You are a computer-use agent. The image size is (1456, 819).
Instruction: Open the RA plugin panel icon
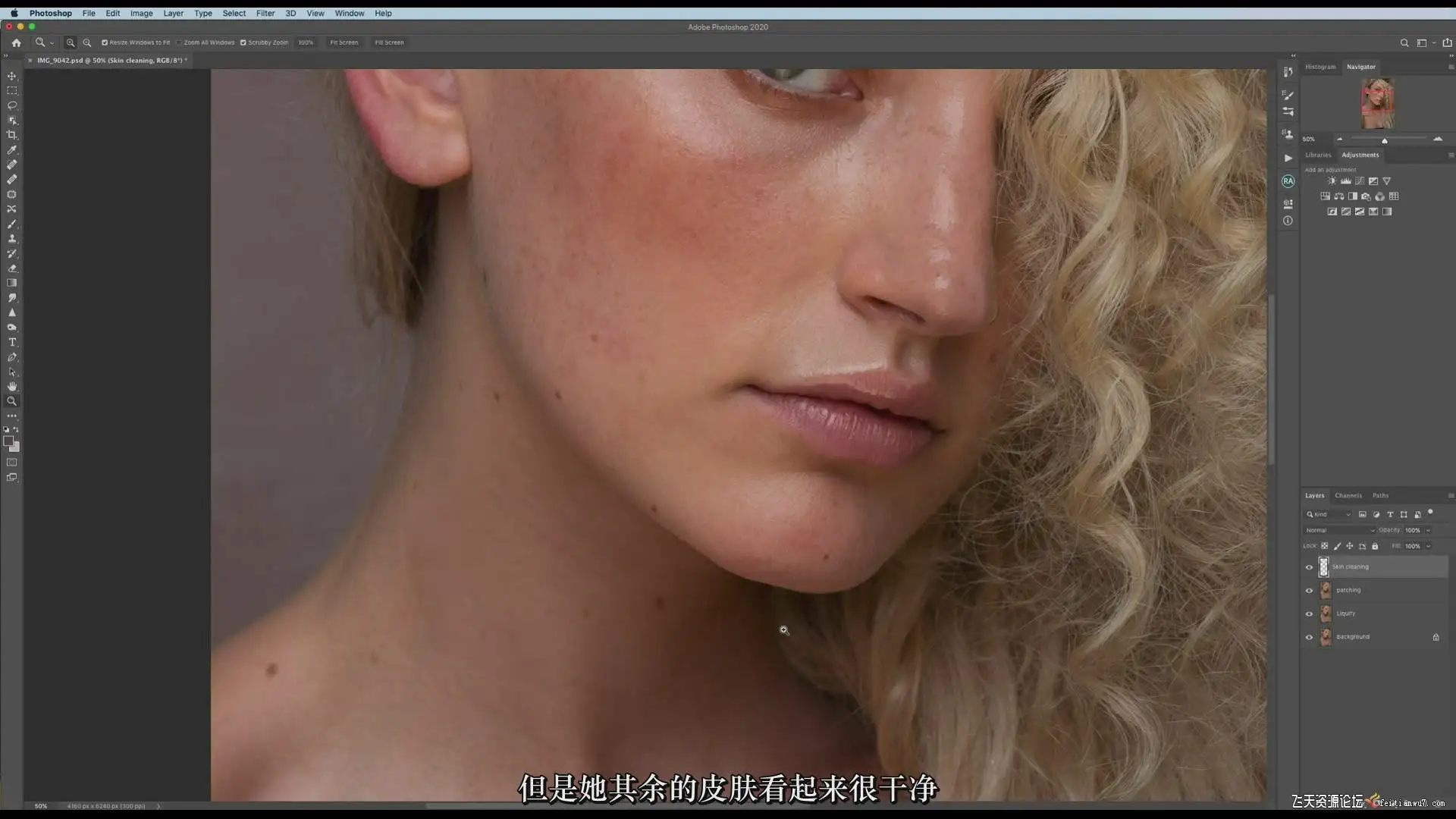[1288, 181]
